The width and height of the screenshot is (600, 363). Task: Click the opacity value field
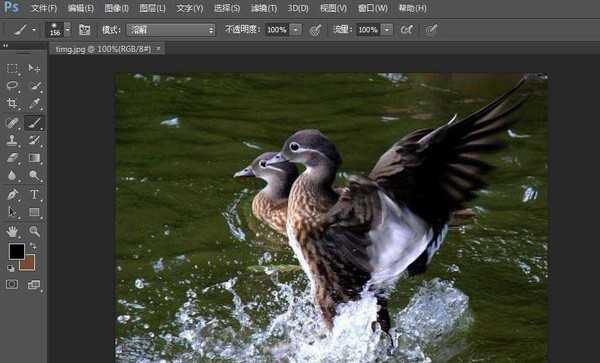[277, 30]
